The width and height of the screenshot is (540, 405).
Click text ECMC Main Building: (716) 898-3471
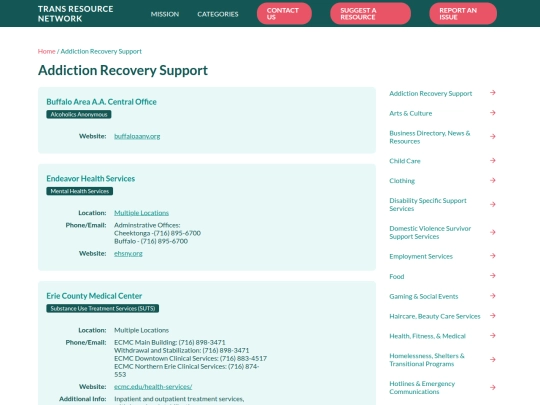coord(170,342)
